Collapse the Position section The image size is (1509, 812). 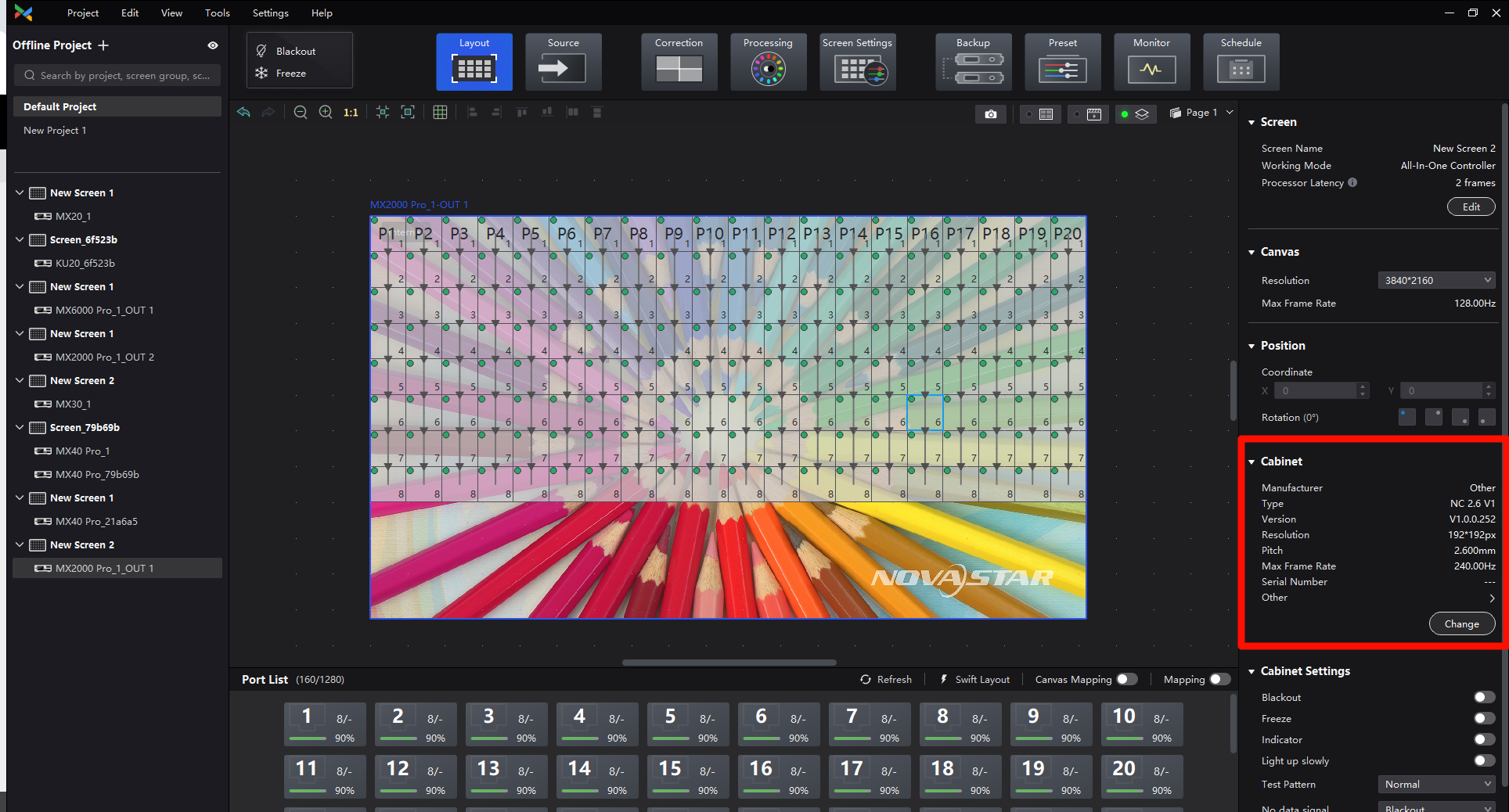[1252, 346]
